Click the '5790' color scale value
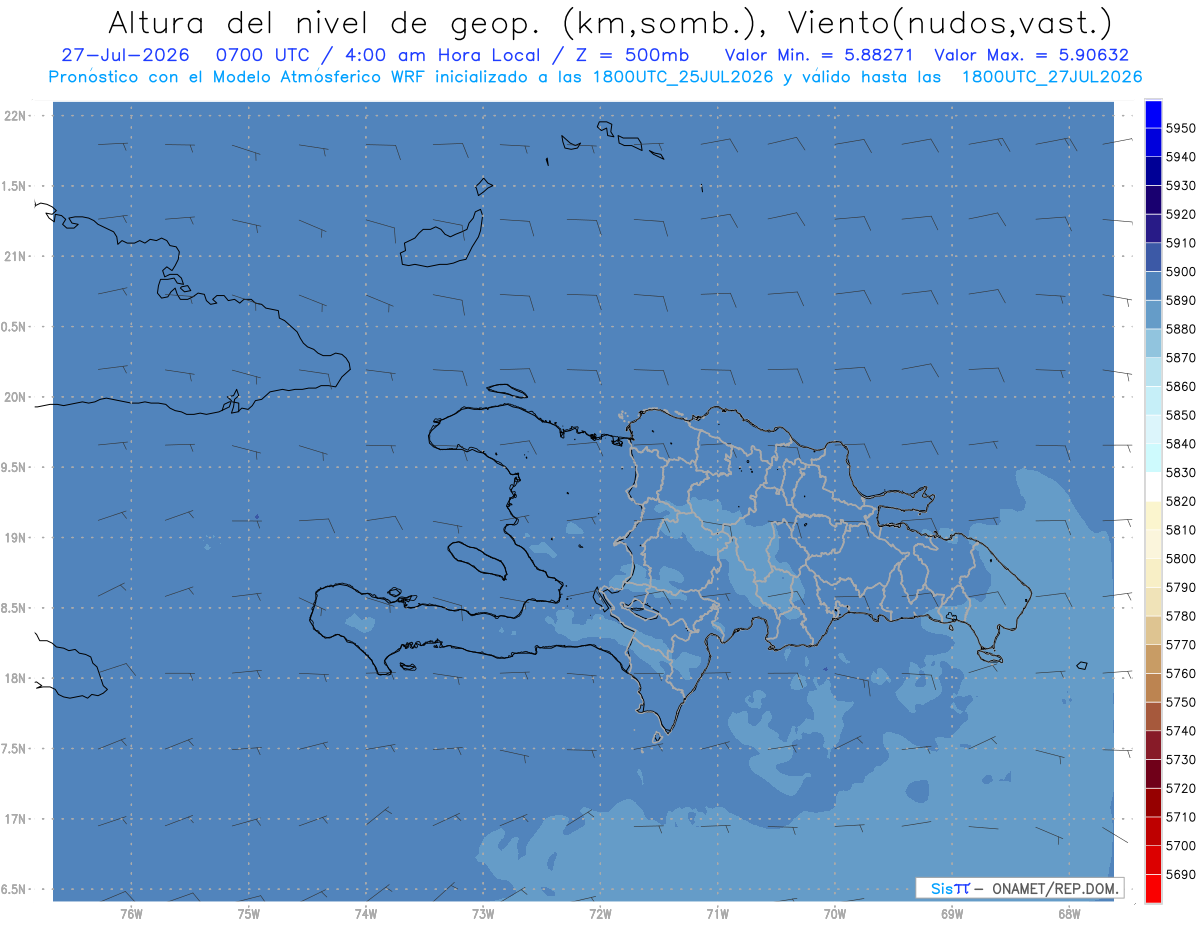1200x927 pixels. point(1180,587)
